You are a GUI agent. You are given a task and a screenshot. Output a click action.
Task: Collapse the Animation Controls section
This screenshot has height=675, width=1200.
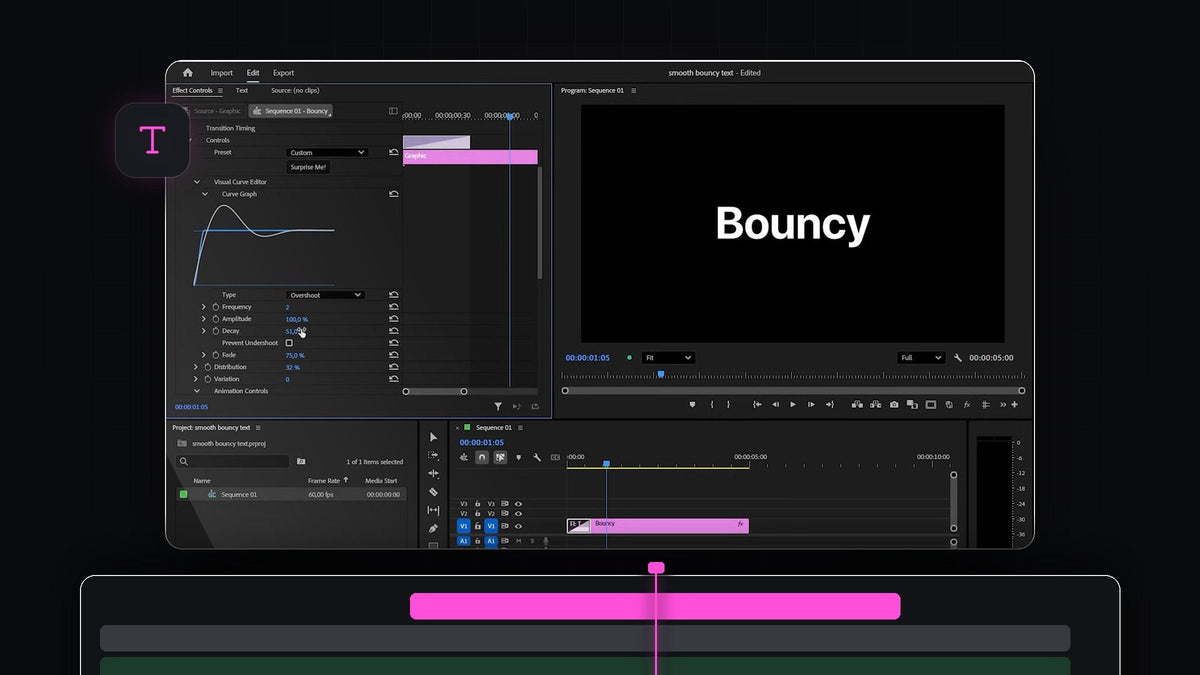[x=197, y=391]
